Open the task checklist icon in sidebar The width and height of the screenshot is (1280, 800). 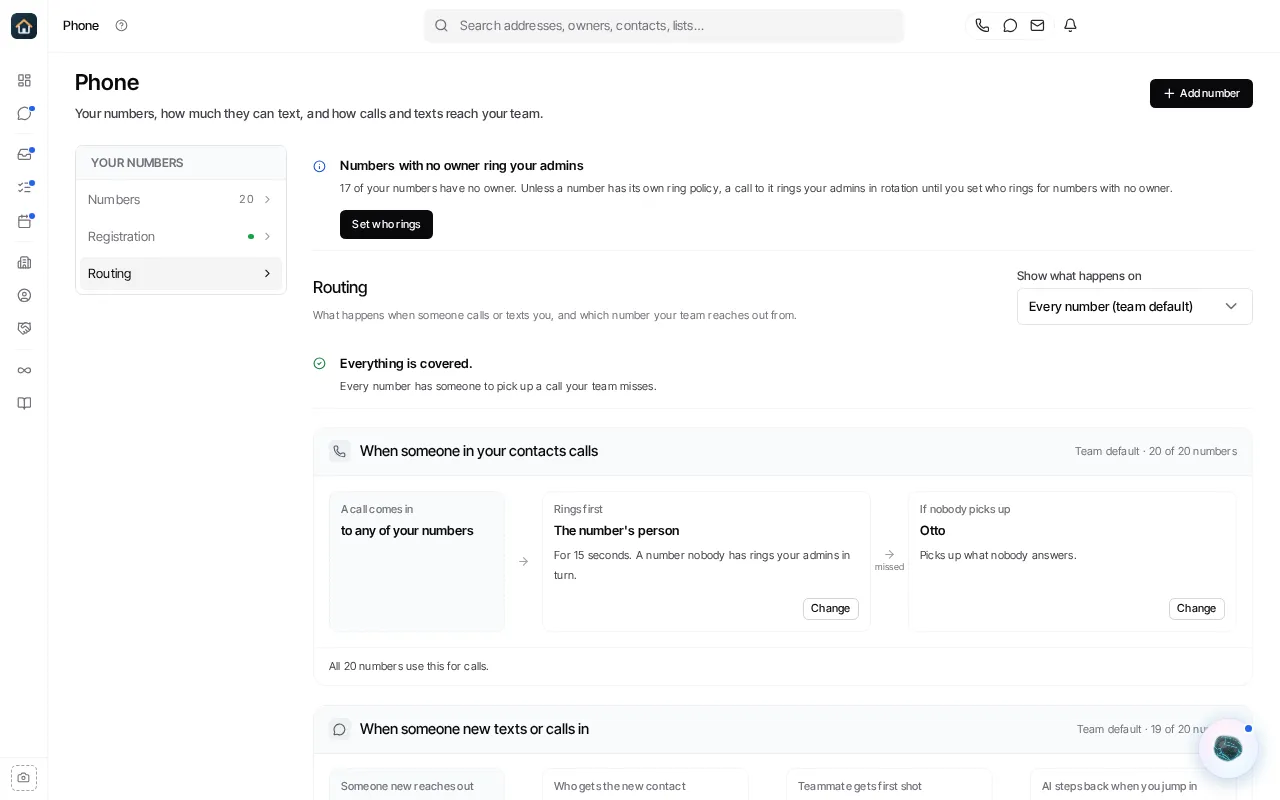coord(24,187)
